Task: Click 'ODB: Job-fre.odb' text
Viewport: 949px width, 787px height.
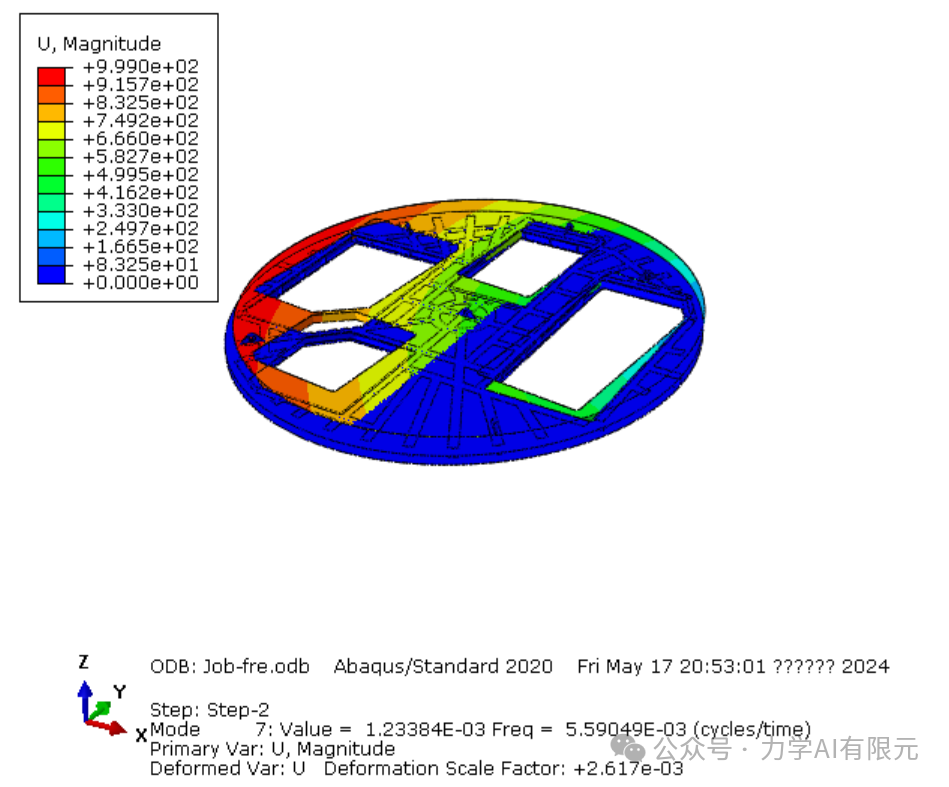Action: [230, 667]
